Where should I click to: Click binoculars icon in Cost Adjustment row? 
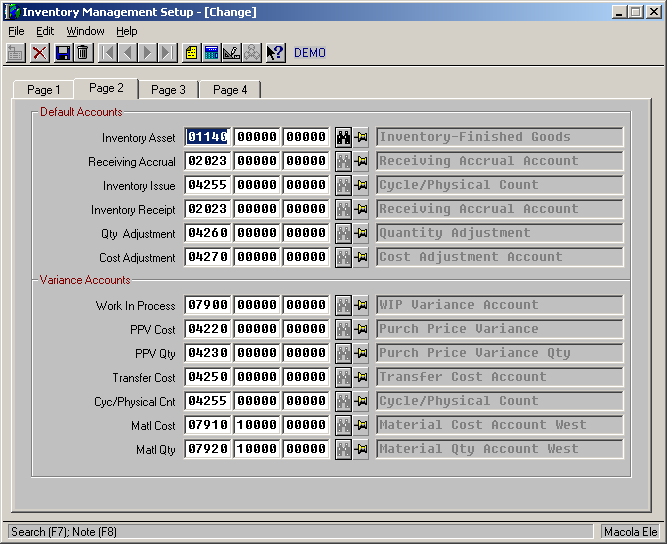coord(343,257)
